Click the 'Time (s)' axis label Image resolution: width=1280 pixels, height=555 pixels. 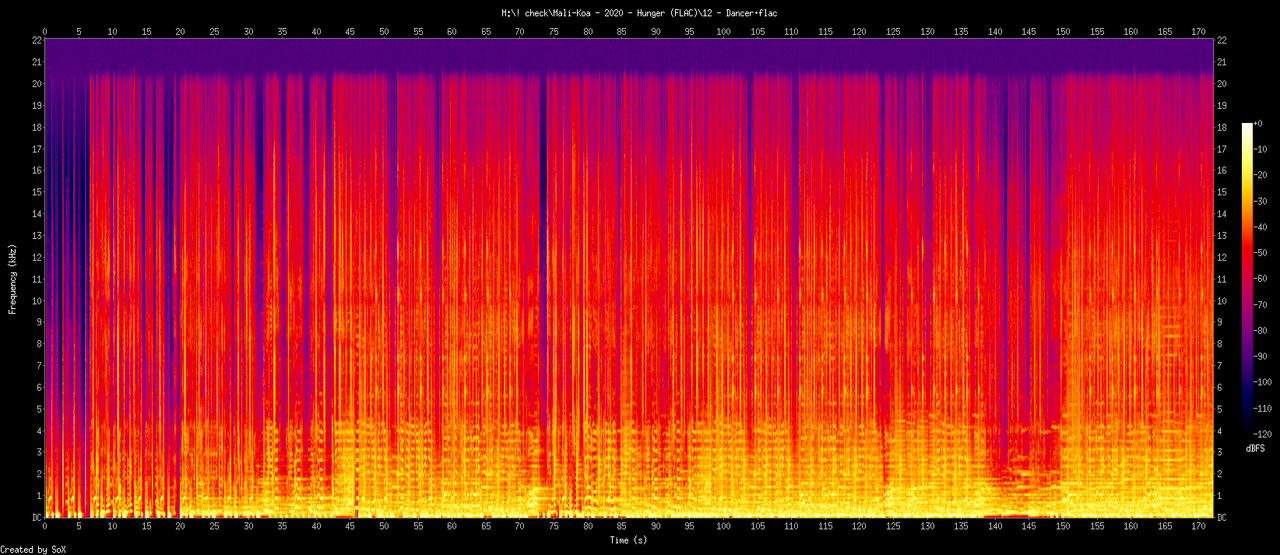(630, 540)
